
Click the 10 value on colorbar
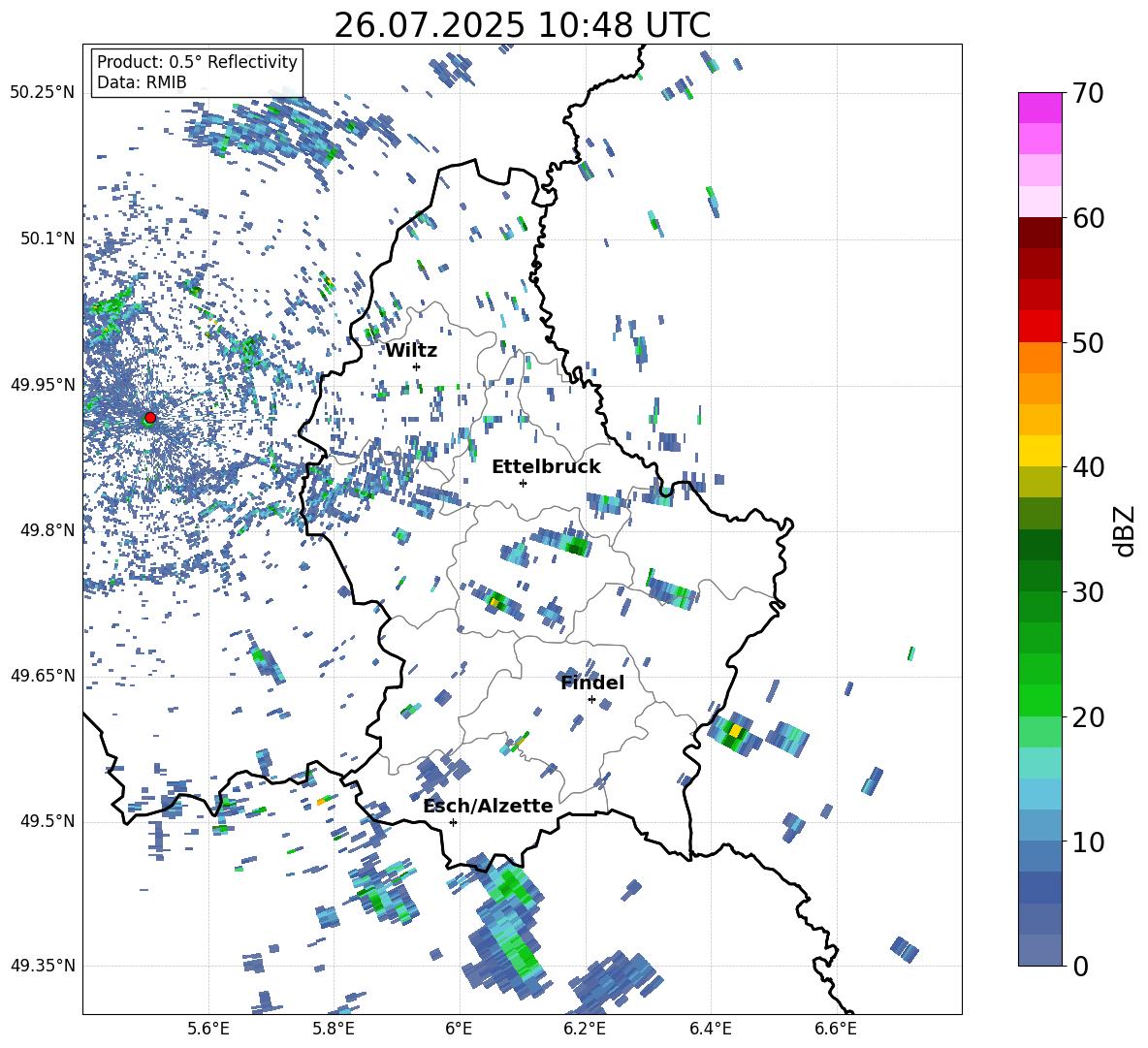(x=1087, y=842)
